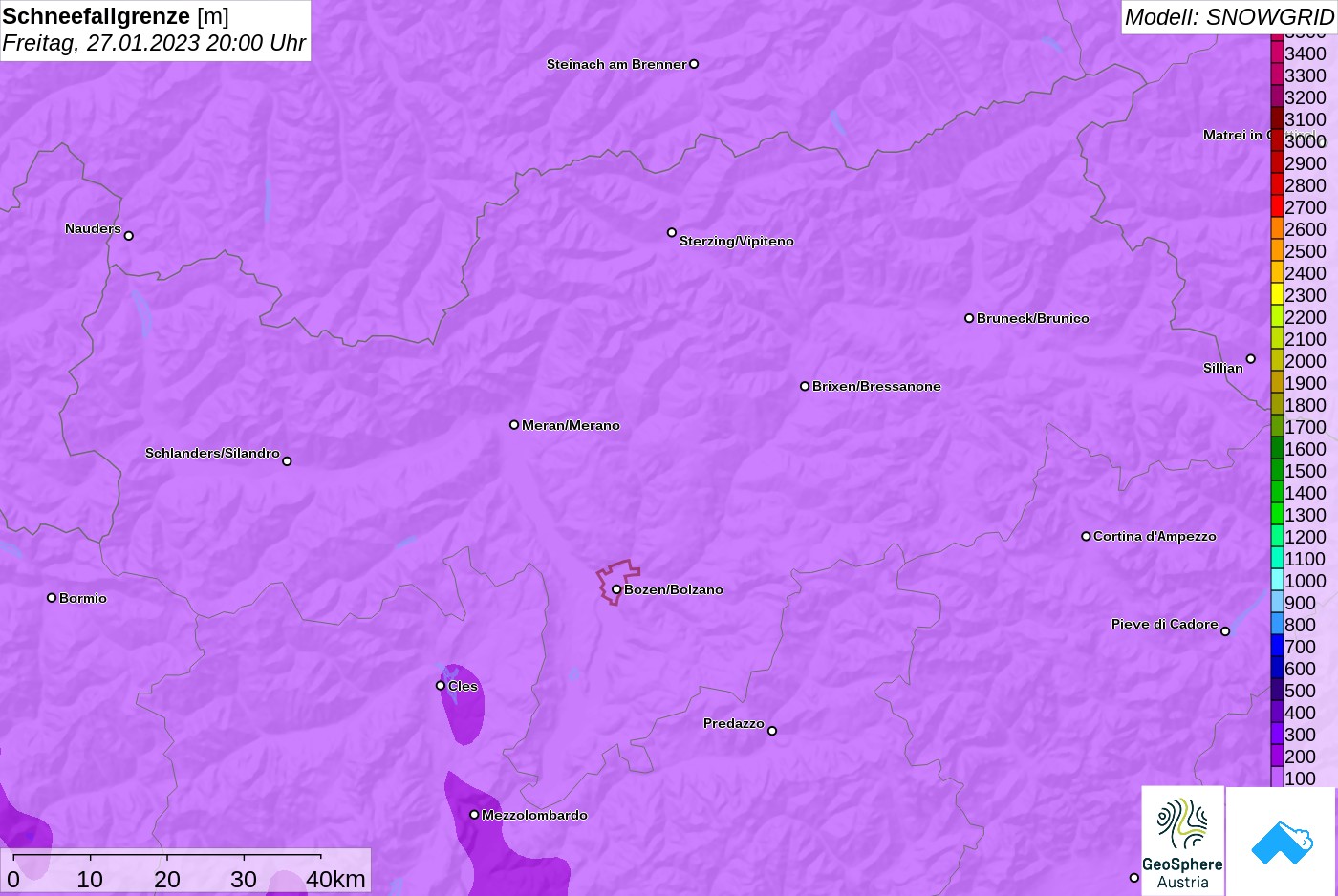Select the red Bolzano municipality outline
The width and height of the screenshot is (1338, 896).
[x=617, y=581]
